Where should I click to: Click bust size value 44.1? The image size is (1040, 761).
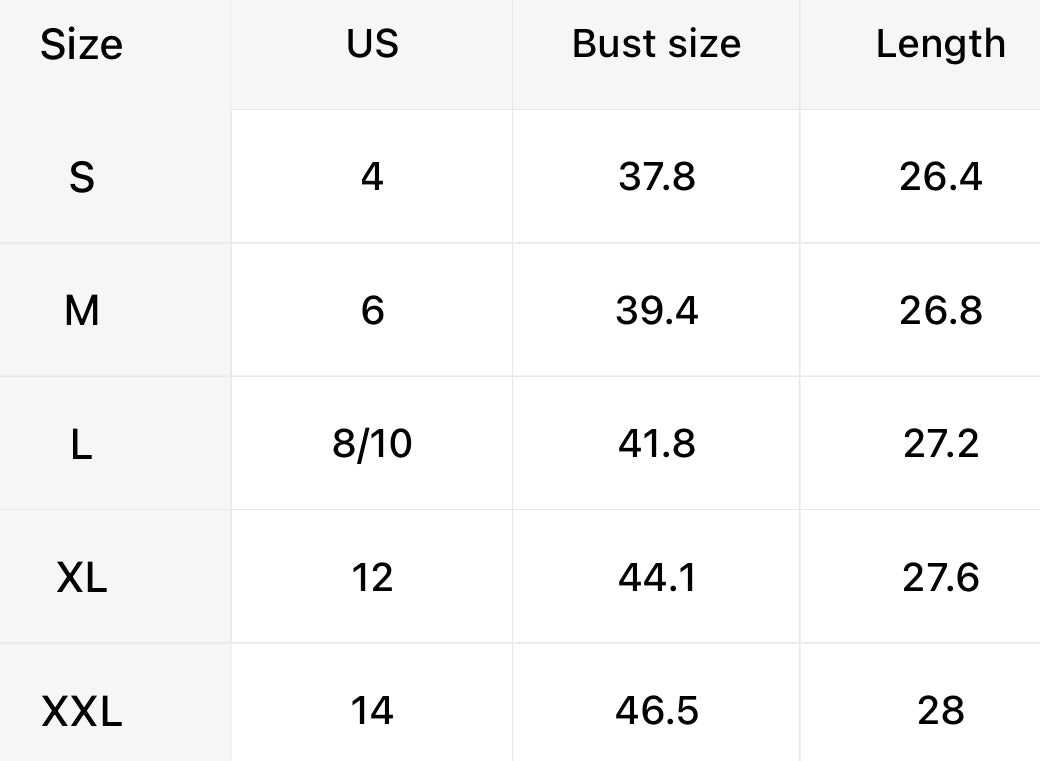click(656, 578)
